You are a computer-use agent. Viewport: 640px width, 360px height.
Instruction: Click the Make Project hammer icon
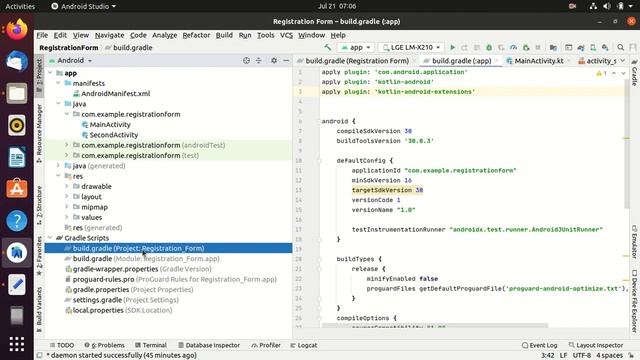pos(327,47)
